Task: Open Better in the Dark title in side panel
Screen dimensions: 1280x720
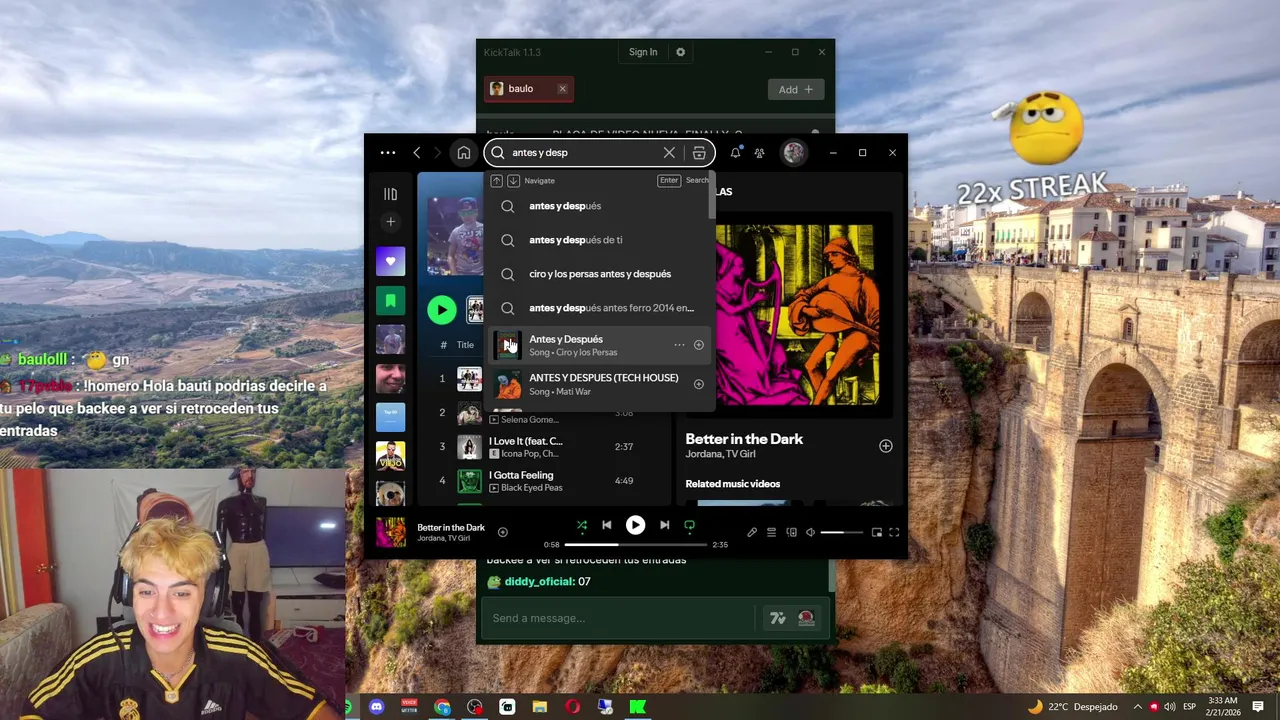Action: [744, 439]
